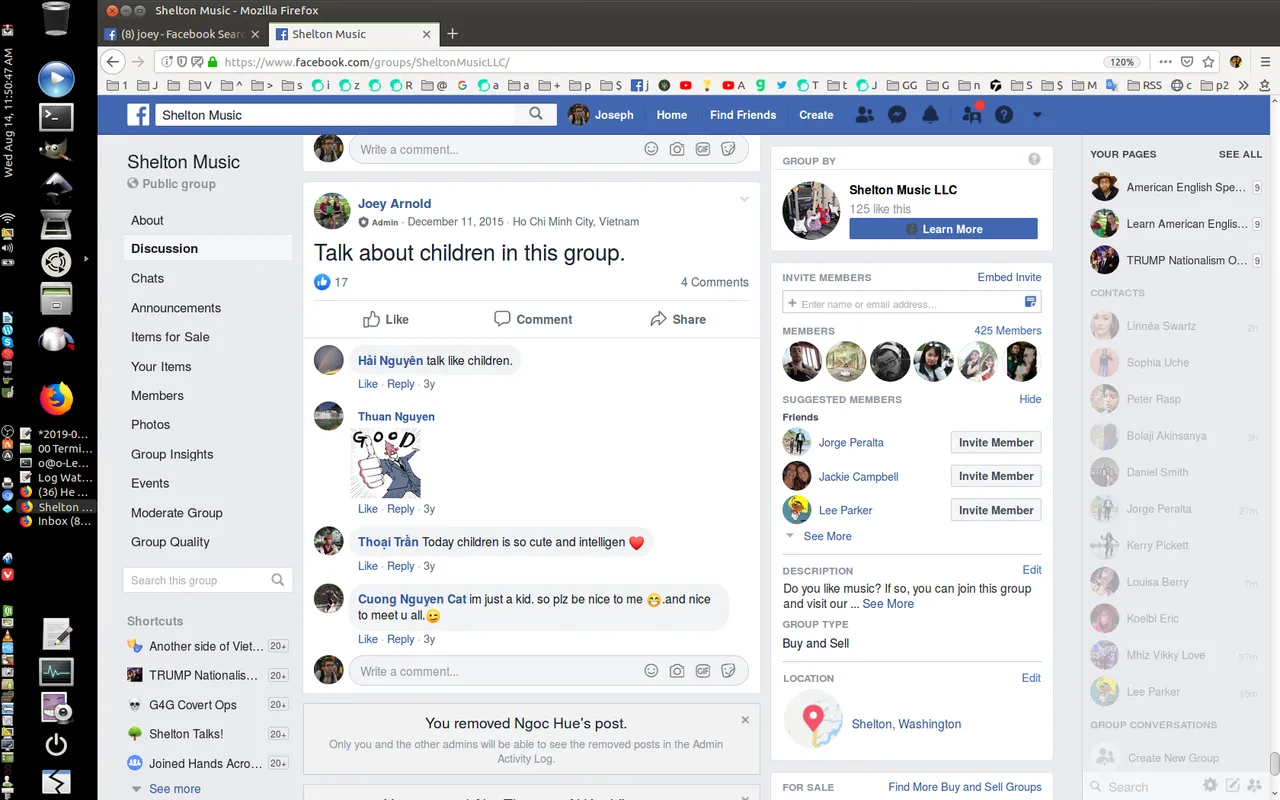Image resolution: width=1280 pixels, height=800 pixels.
Task: Share the post about children
Action: (x=678, y=319)
